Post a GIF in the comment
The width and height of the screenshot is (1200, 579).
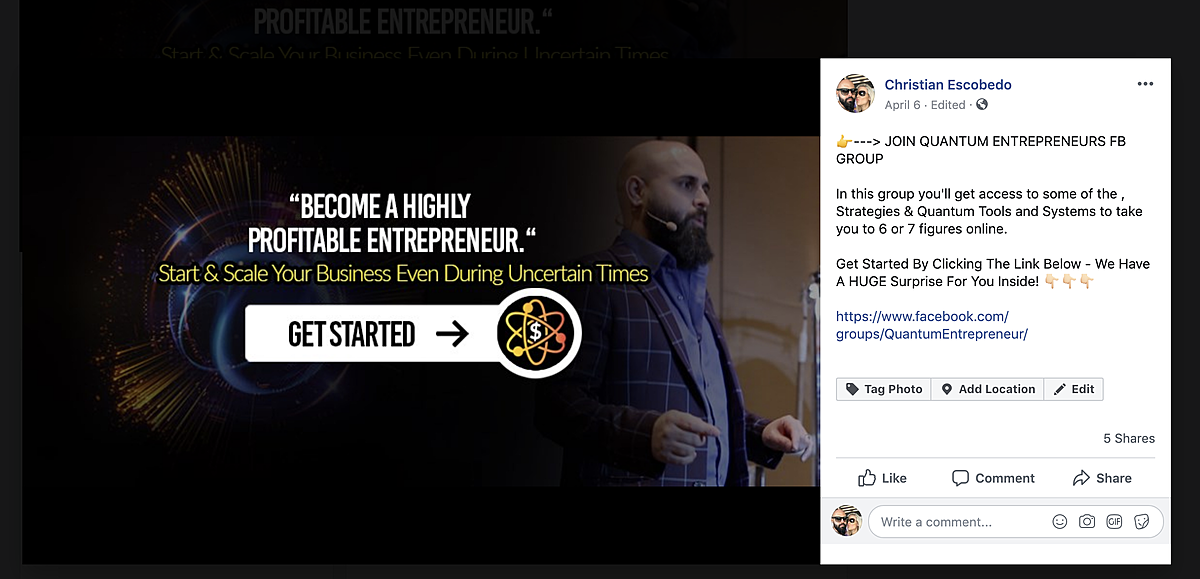coord(1114,522)
